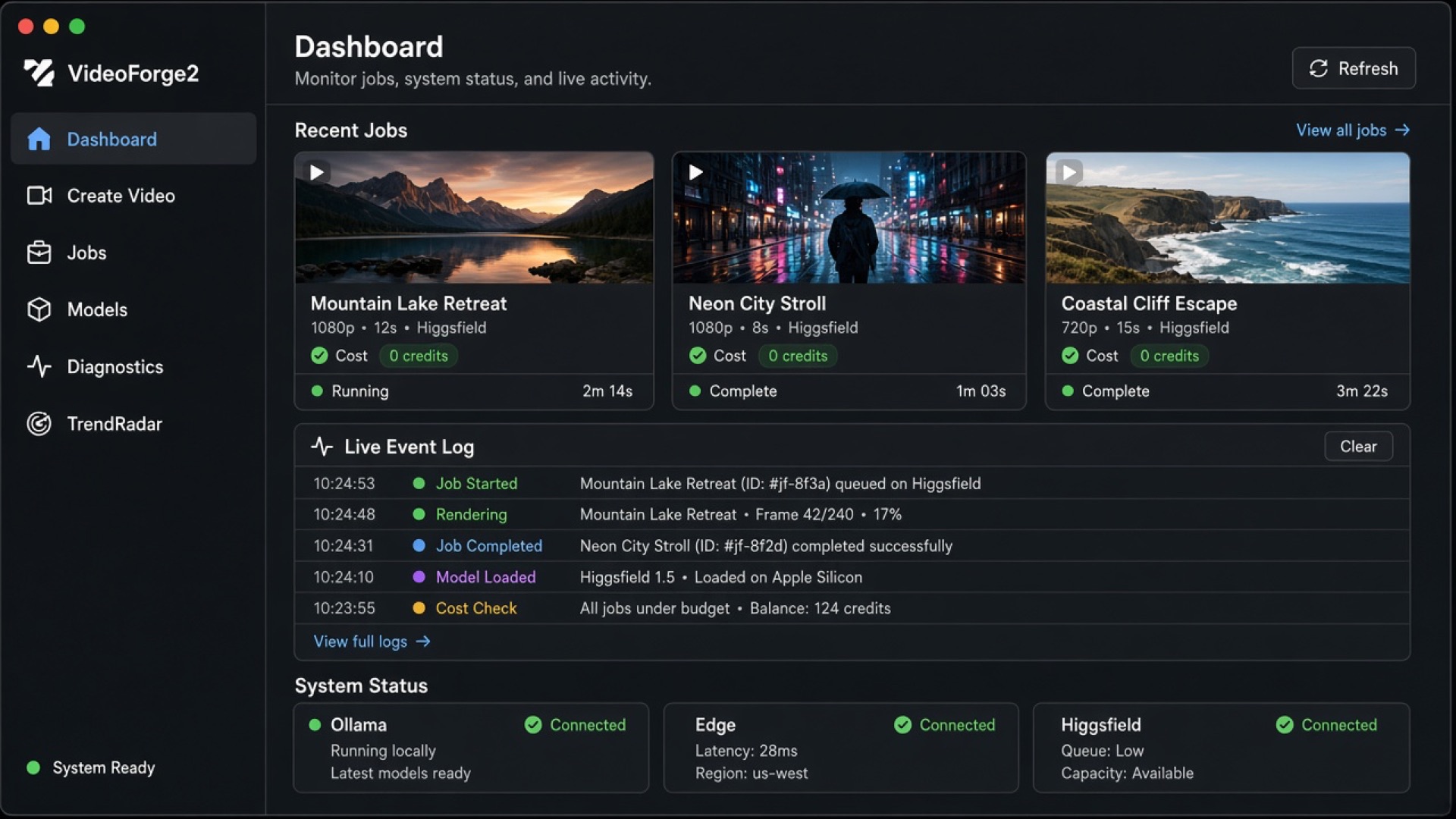The height and width of the screenshot is (819, 1456).
Task: Click the pulse icon beside Live Event Log
Action: [x=322, y=446]
